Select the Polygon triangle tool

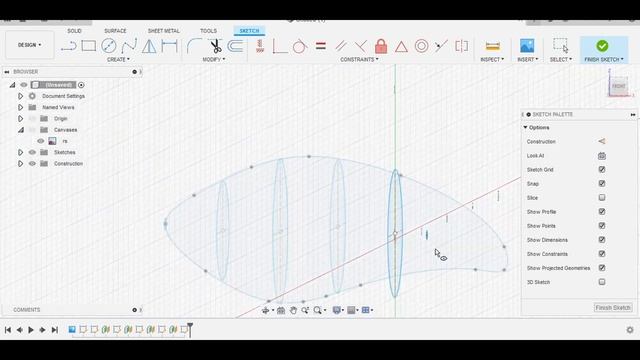(149, 46)
